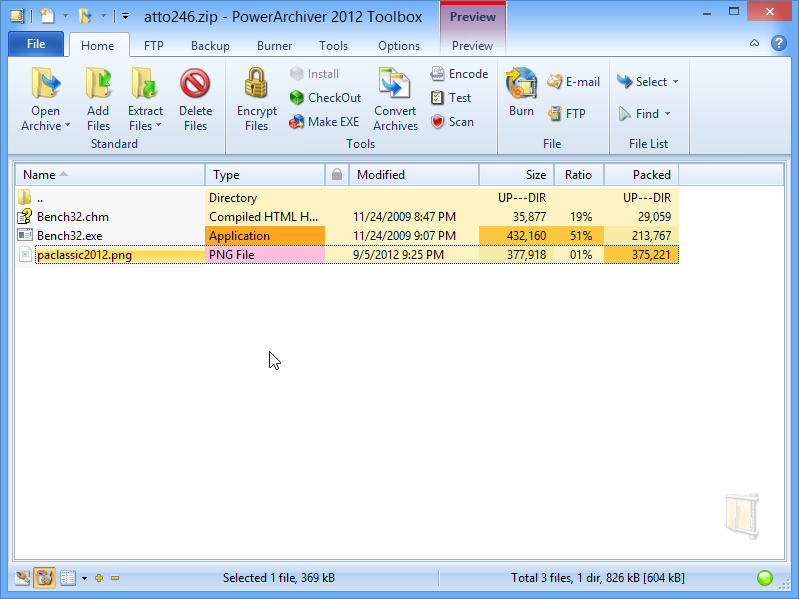Click the 11/24/2009 8:47 PM modified cell
The width and height of the screenshot is (799, 599).
coord(404,216)
